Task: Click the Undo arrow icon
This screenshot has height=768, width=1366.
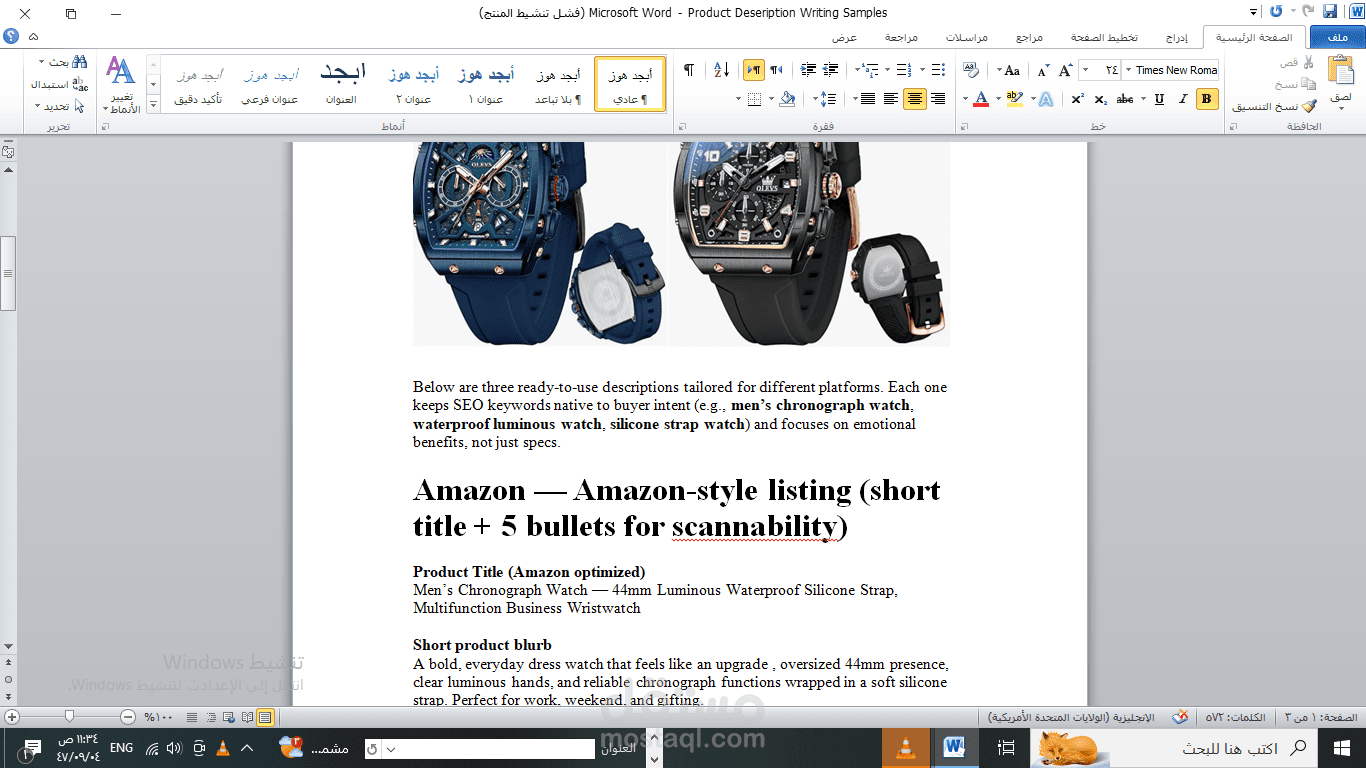Action: click(x=1307, y=12)
